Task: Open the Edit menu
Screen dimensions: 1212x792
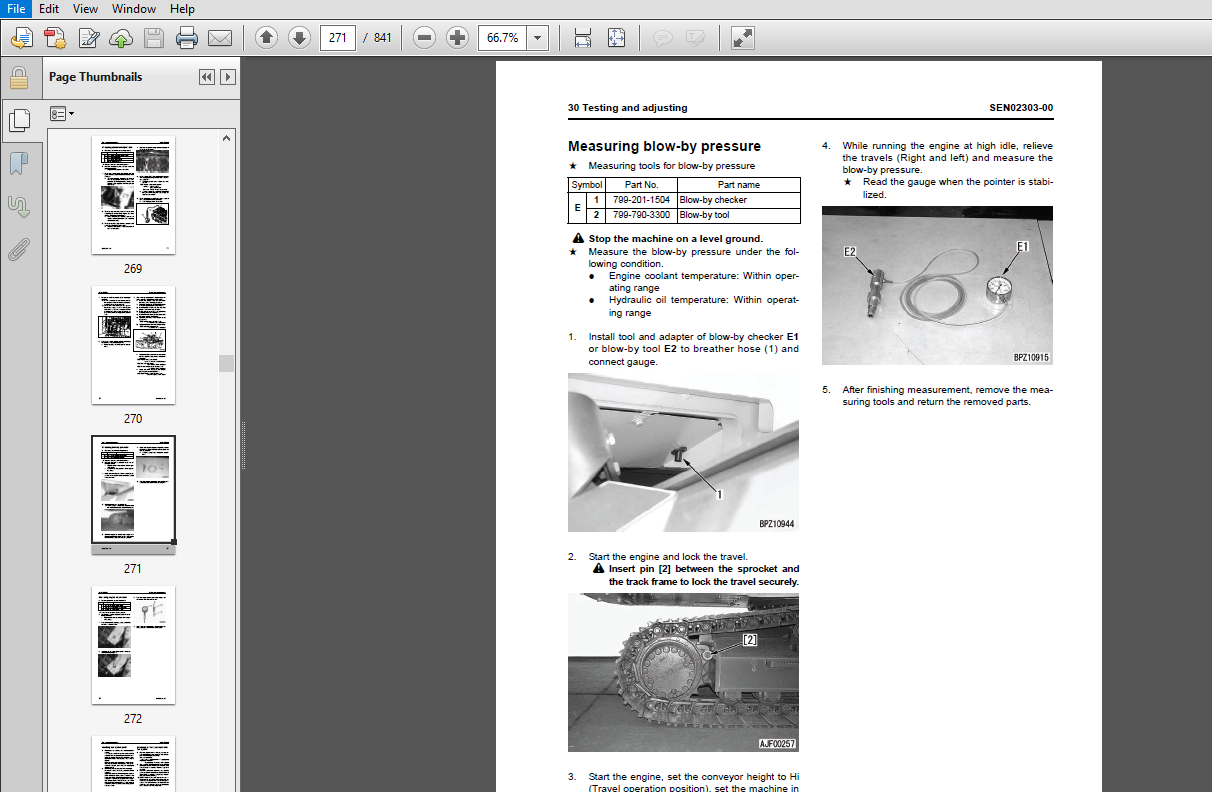Action: 49,8
